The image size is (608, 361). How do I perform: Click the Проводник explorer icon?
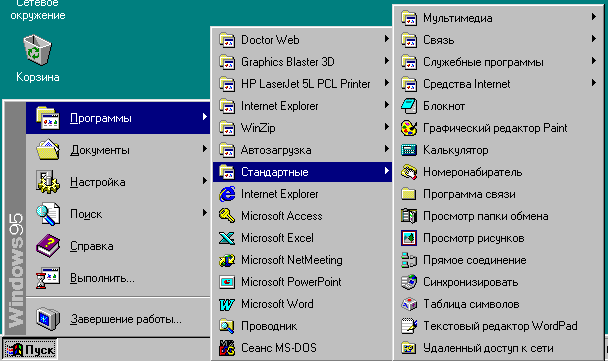tap(227, 326)
